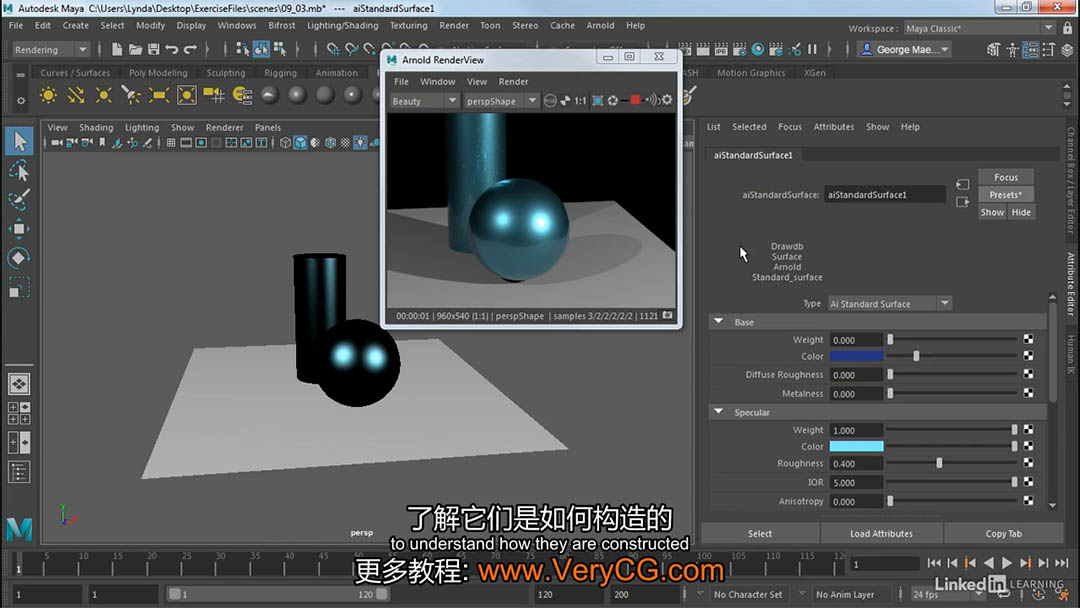Activate the Paint selection tool
This screenshot has width=1080, height=608.
(x=19, y=200)
